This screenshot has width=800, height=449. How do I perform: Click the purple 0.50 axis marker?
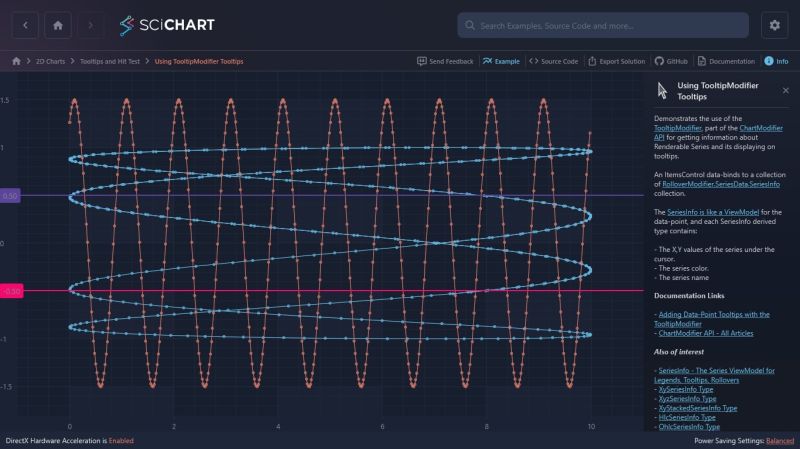pos(10,195)
